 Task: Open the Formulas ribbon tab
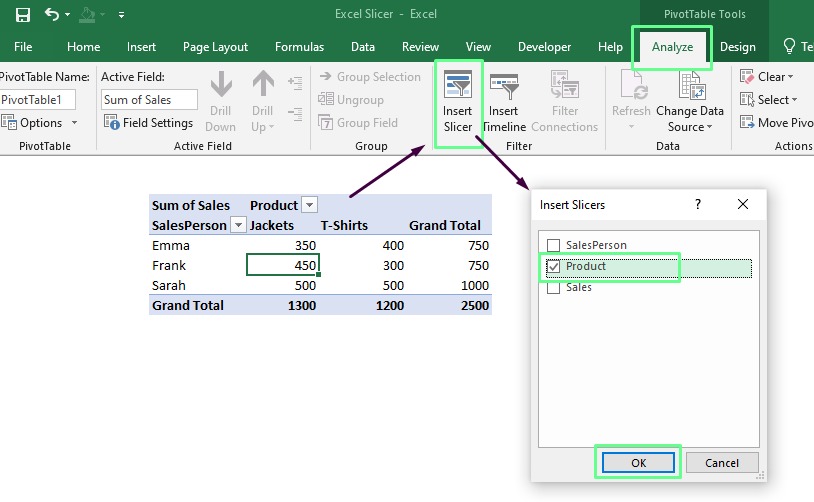[x=299, y=47]
